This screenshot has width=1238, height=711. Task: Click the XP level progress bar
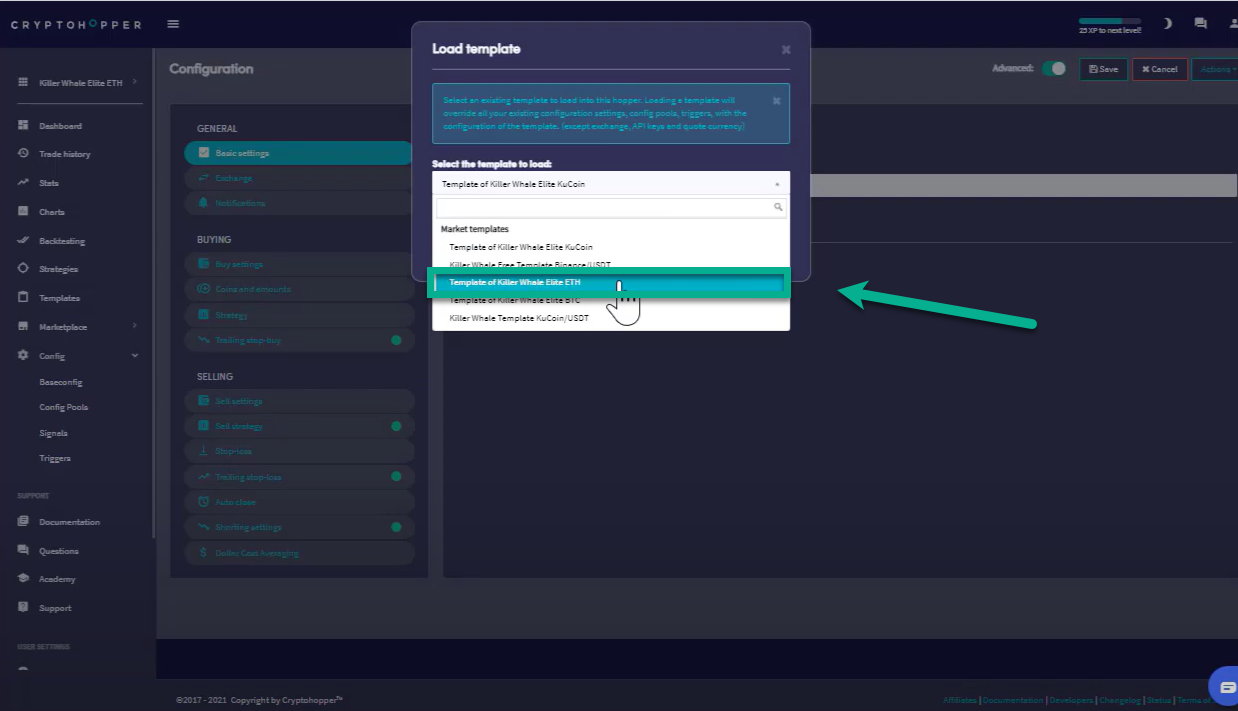(x=1109, y=21)
